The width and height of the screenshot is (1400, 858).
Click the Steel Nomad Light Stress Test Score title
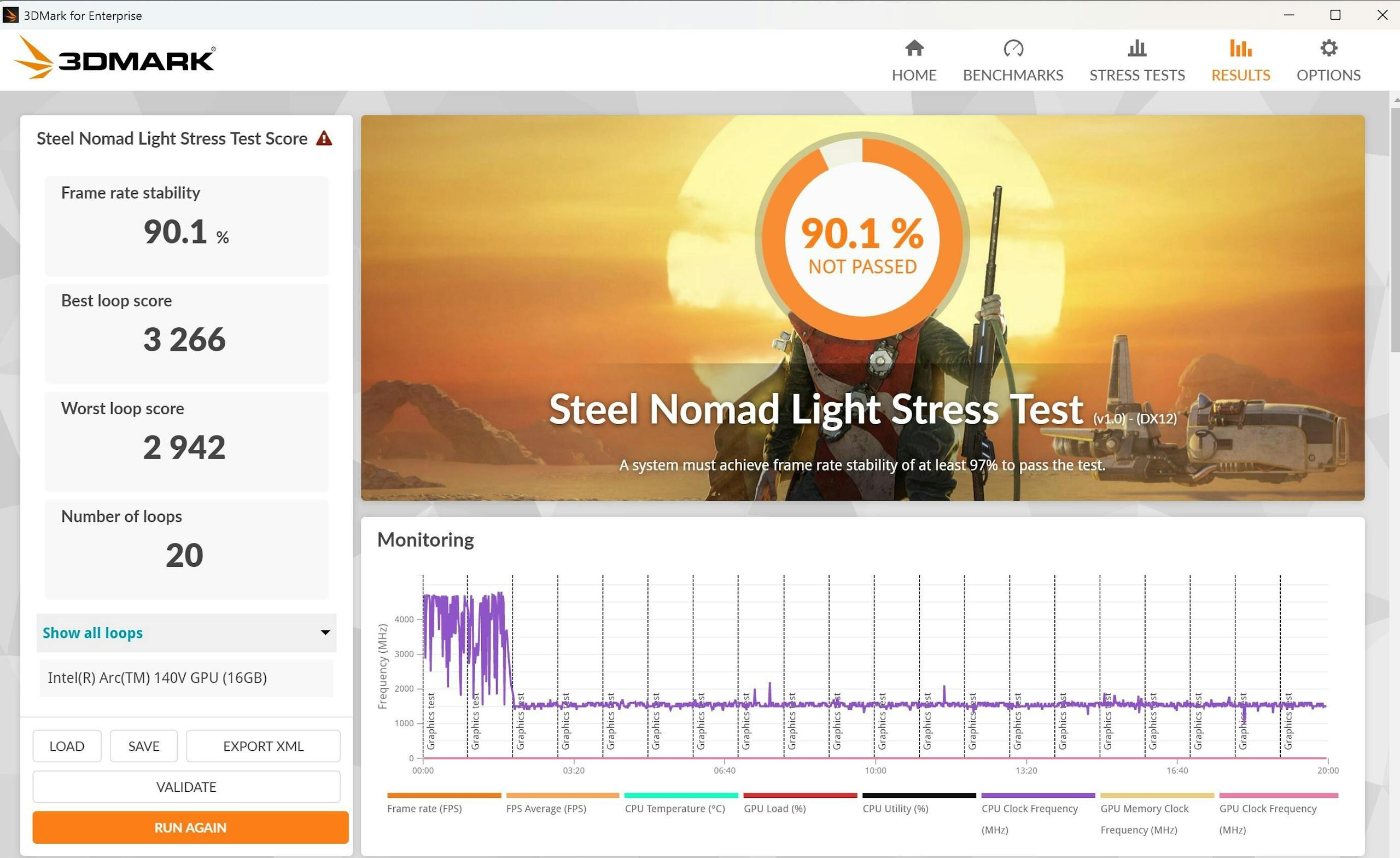pyautogui.click(x=172, y=138)
